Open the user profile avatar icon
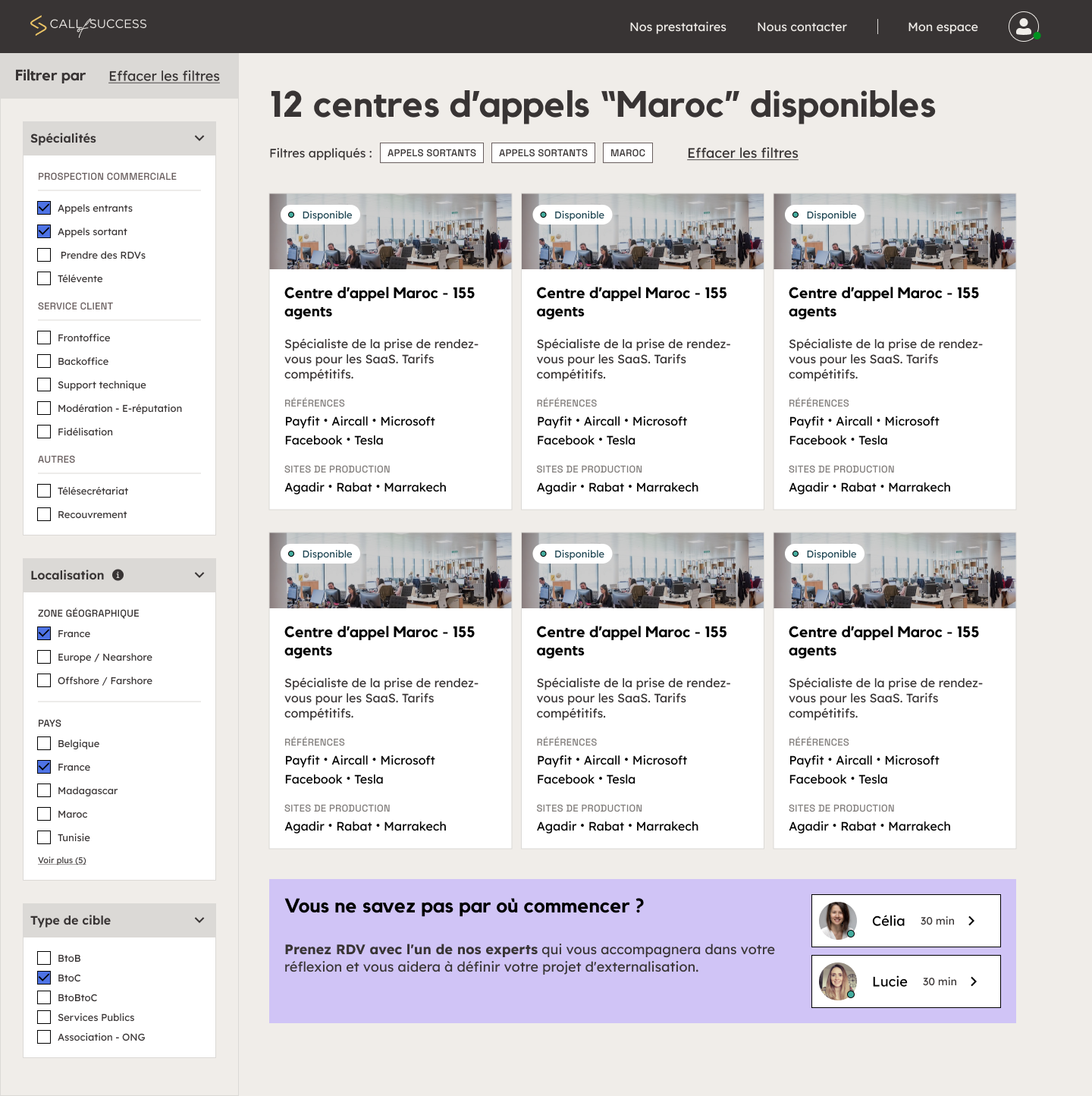Screen dimensions: 1092x1096 click(x=1023, y=27)
